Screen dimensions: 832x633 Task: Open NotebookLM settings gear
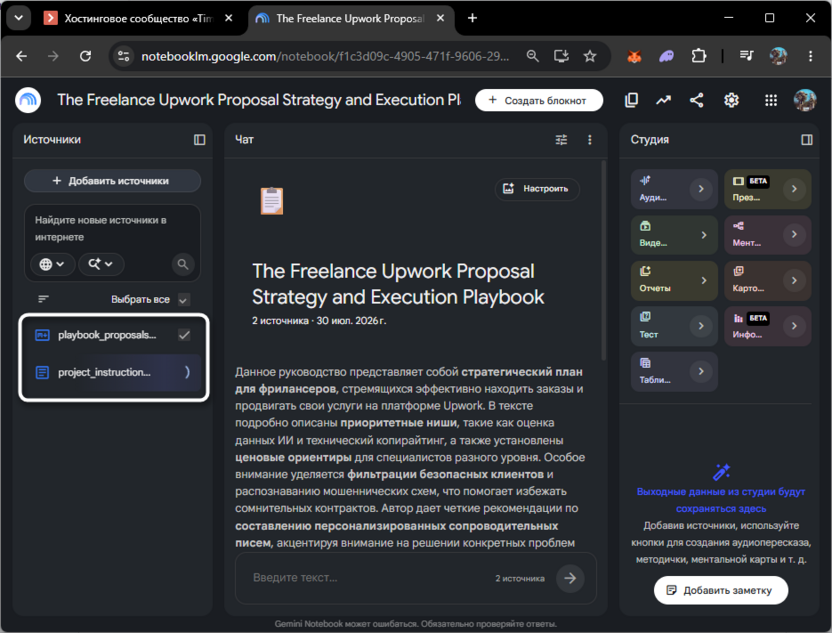coord(731,100)
